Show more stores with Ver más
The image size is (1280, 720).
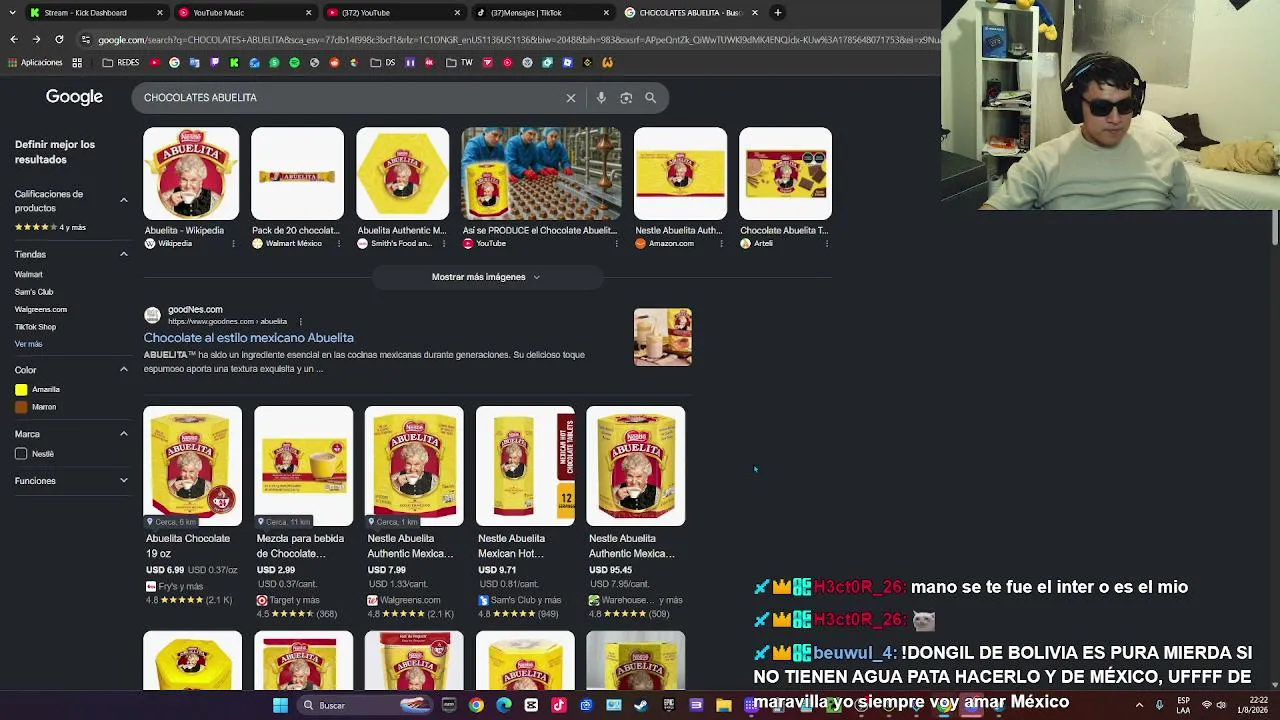29,344
